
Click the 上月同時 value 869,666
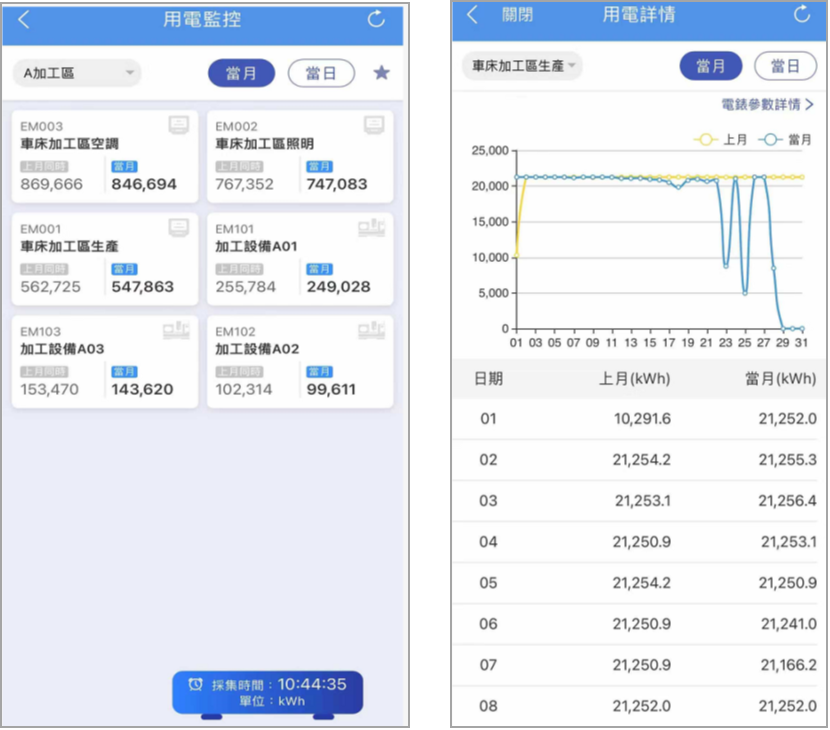point(51,184)
